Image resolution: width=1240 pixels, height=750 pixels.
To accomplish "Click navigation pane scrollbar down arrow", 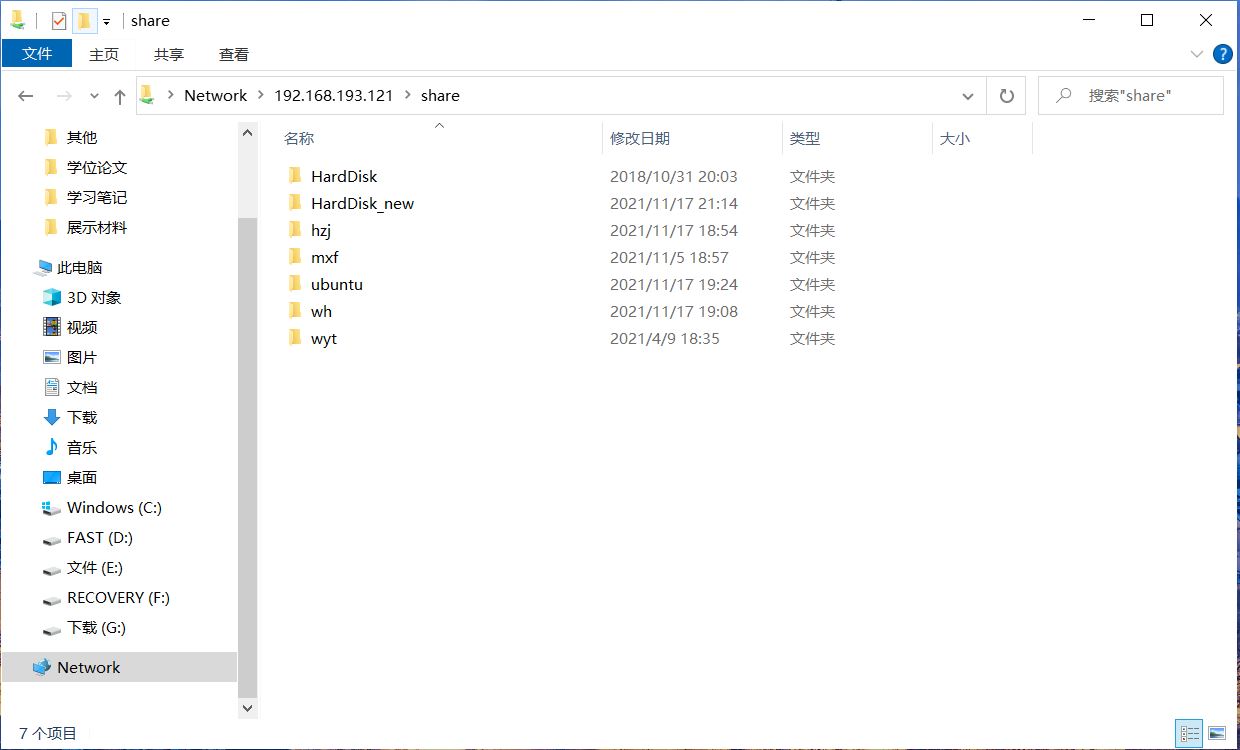I will (x=248, y=707).
